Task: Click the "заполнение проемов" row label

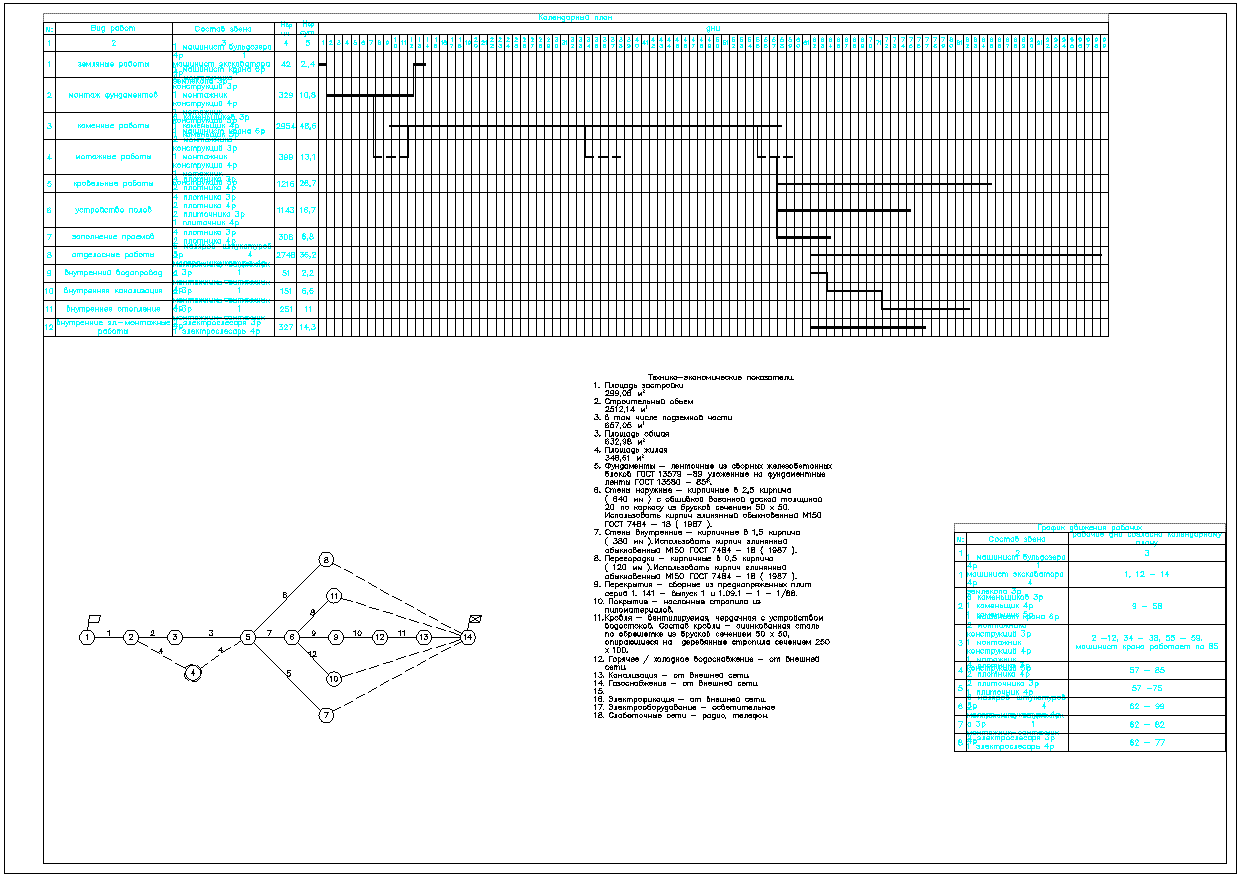Action: coord(114,237)
